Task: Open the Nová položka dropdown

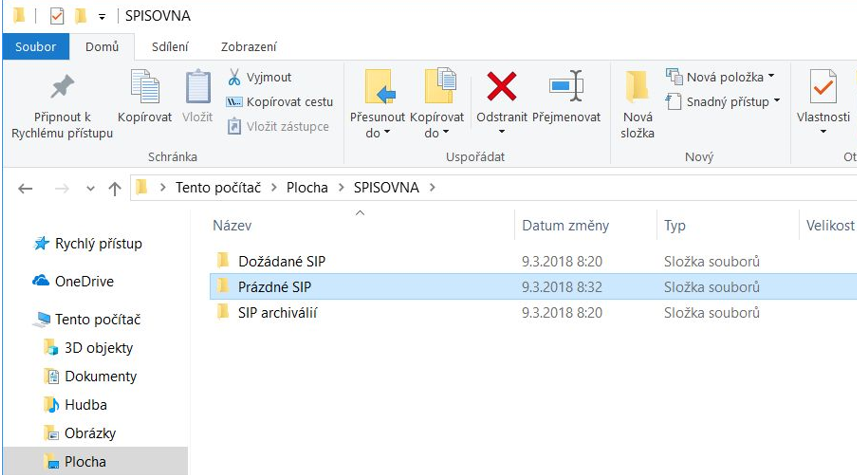Action: click(x=720, y=77)
